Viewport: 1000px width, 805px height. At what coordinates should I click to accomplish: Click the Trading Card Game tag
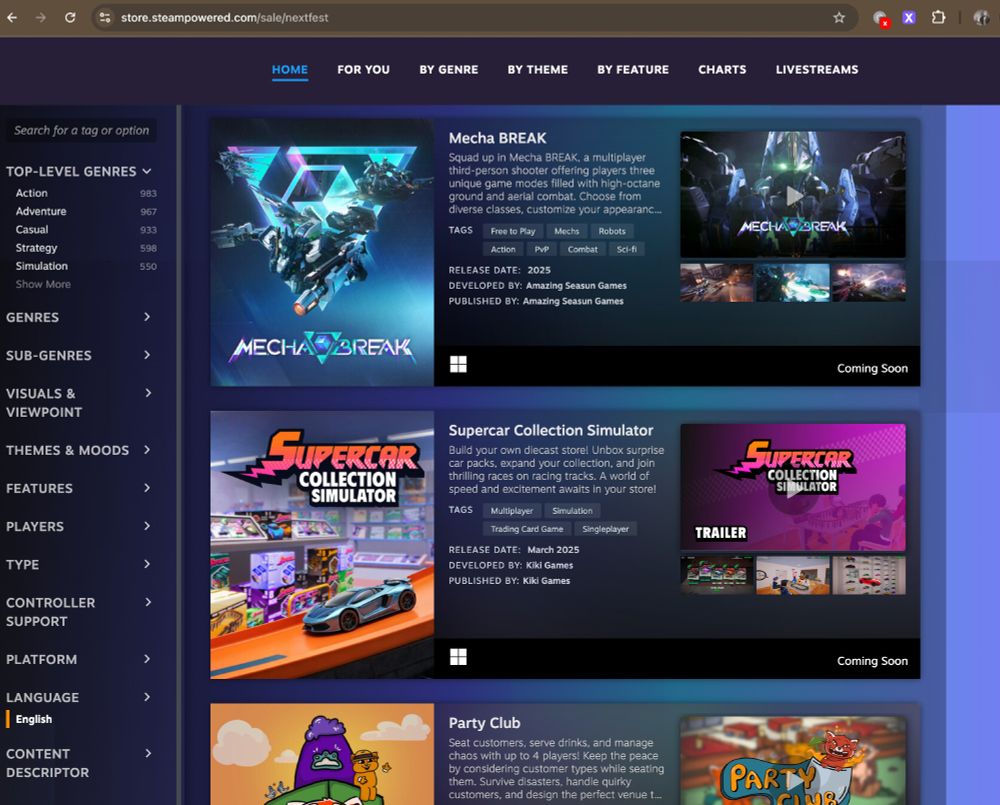[x=527, y=529]
